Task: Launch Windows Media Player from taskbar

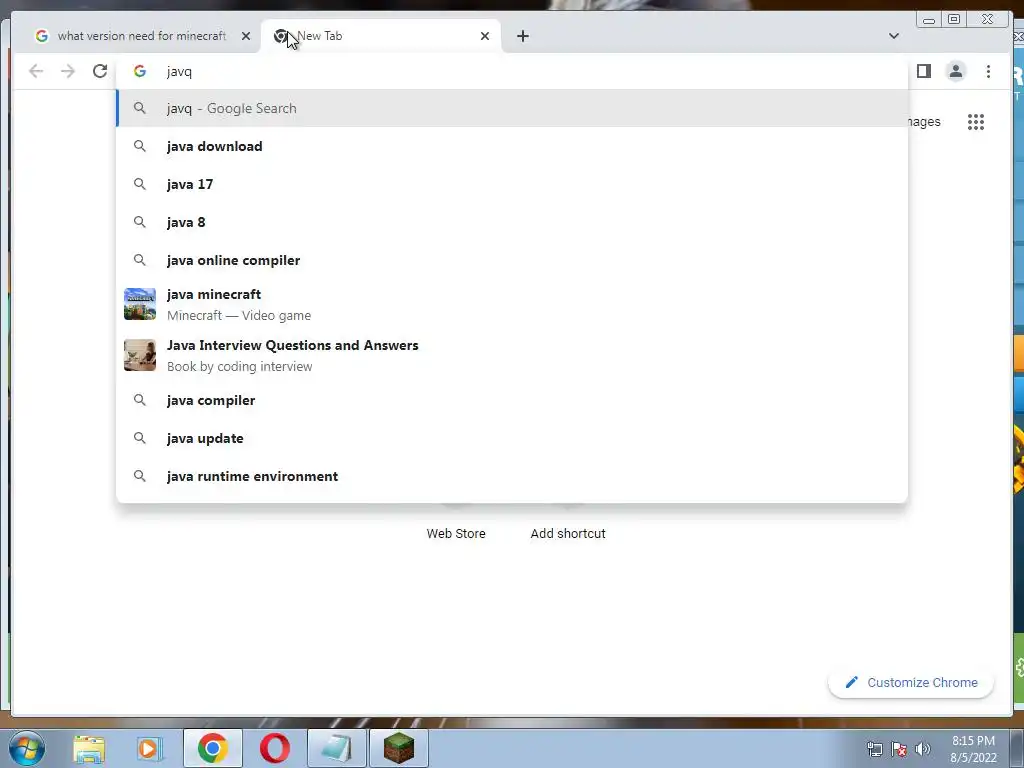Action: coord(149,748)
